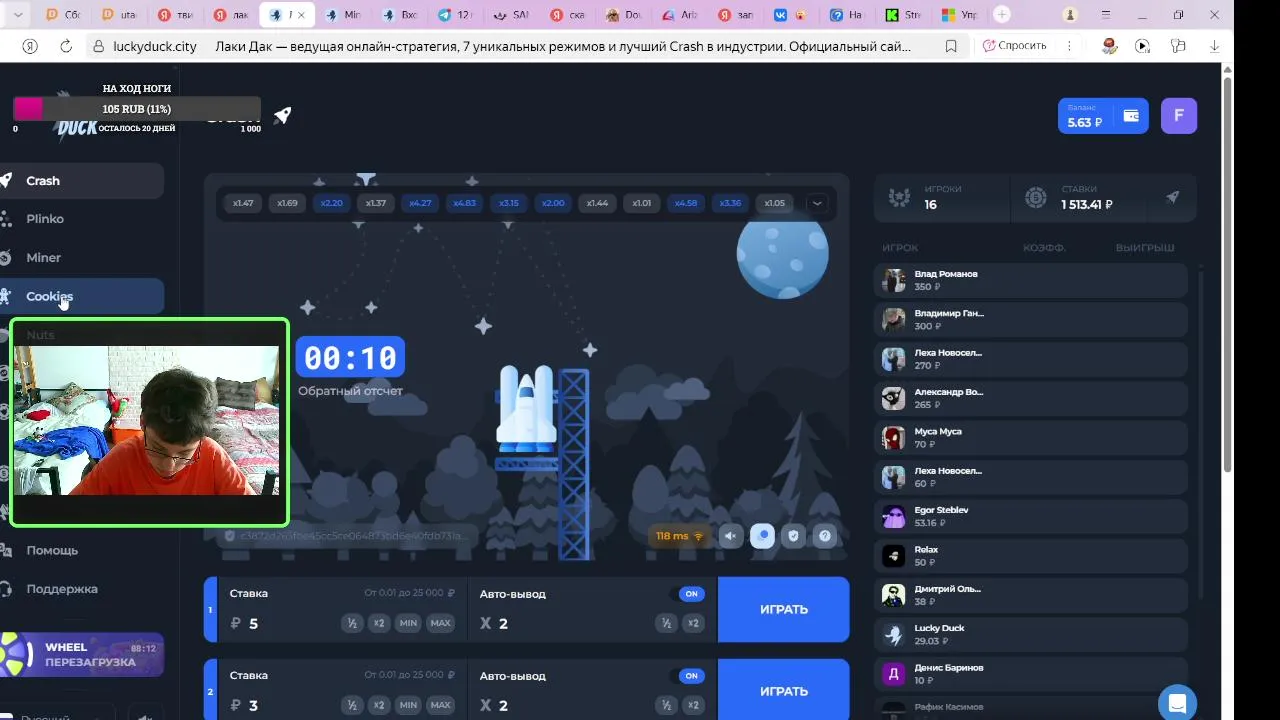1280x720 pixels.
Task: Select the x3.36 history multiplier
Action: point(730,203)
